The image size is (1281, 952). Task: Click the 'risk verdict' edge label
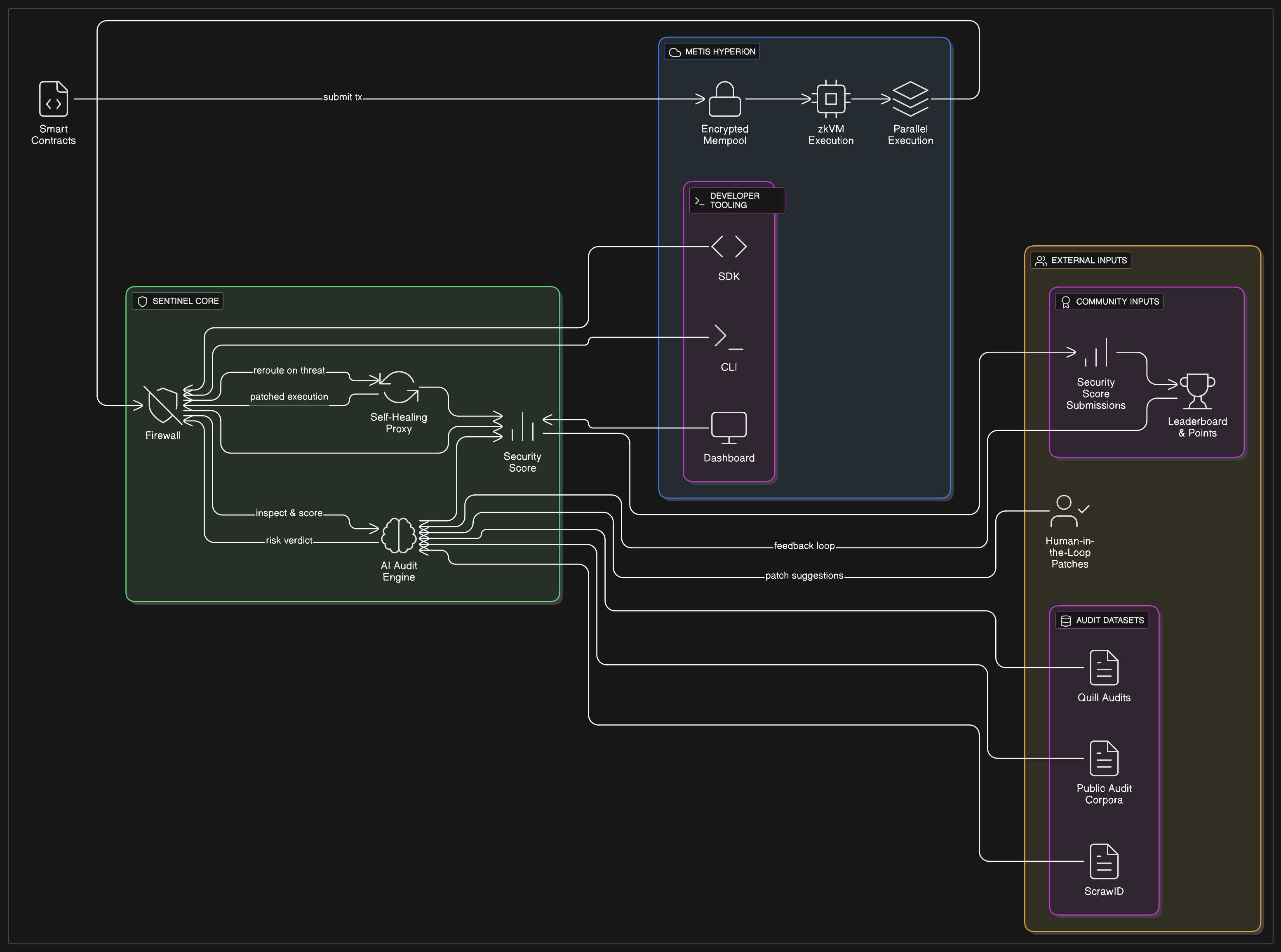point(289,540)
